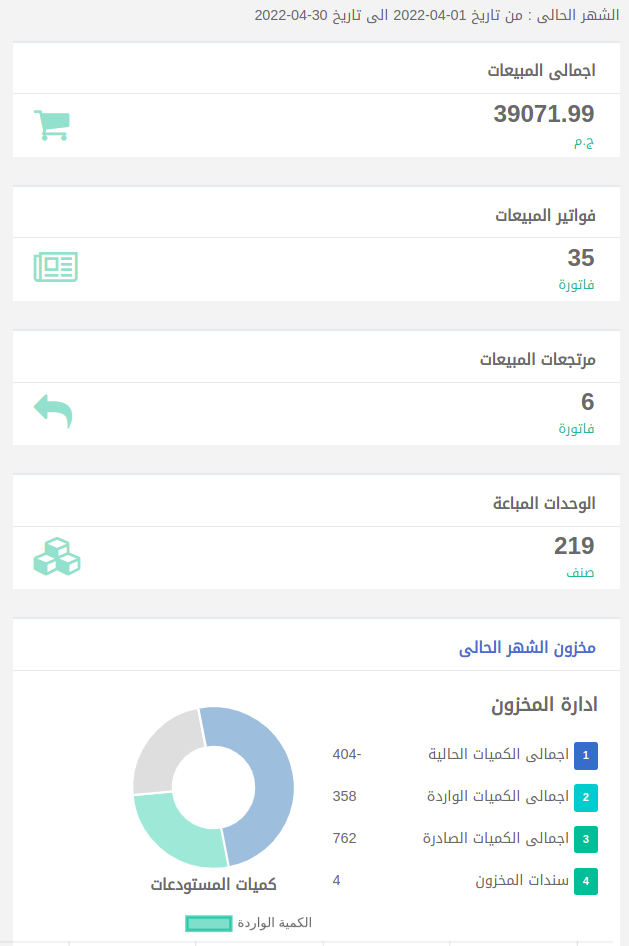Image resolution: width=629 pixels, height=946 pixels.
Task: Click the green legend color swatch
Action: coord(209,924)
